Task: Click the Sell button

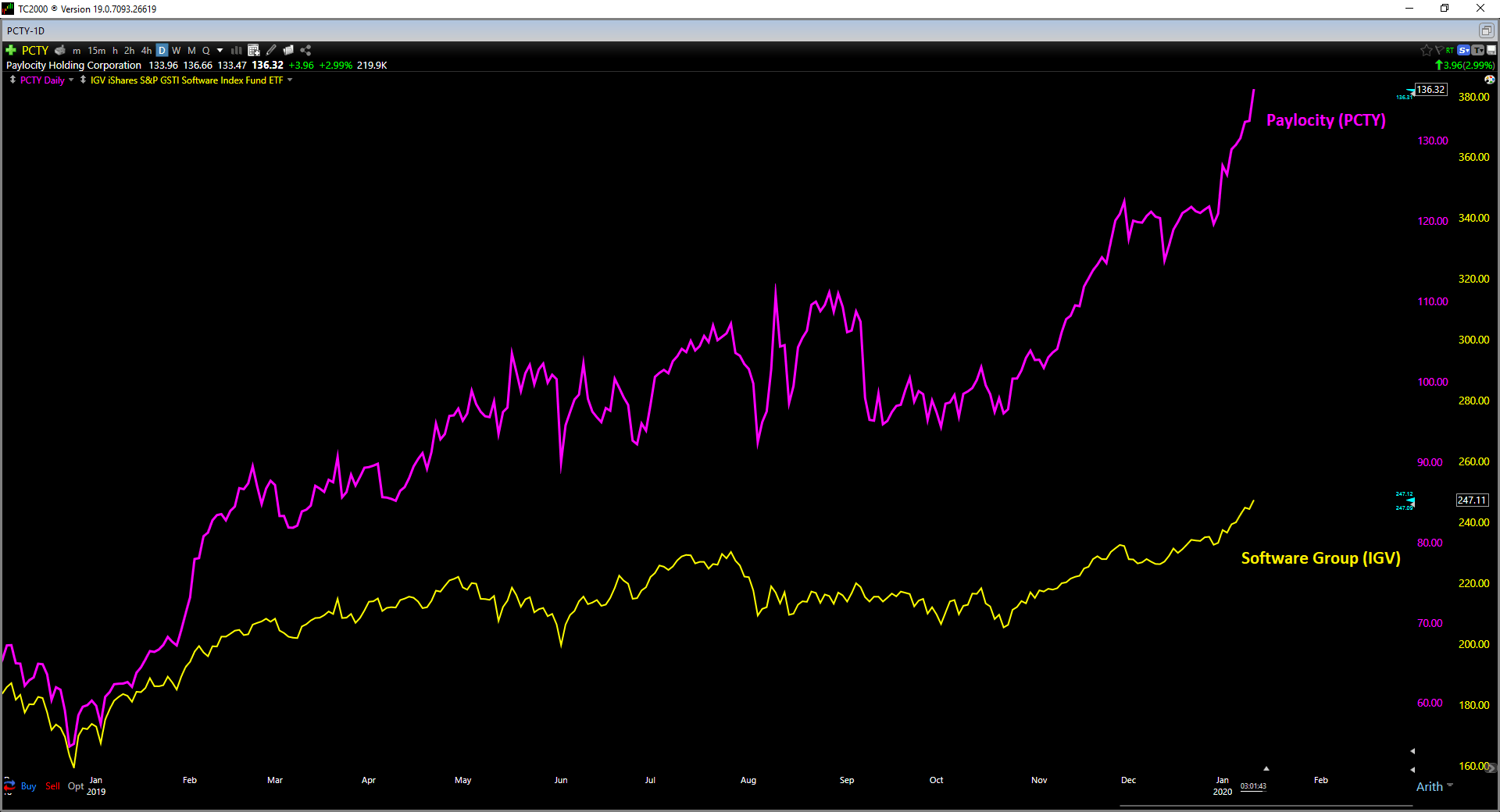Action: point(52,786)
